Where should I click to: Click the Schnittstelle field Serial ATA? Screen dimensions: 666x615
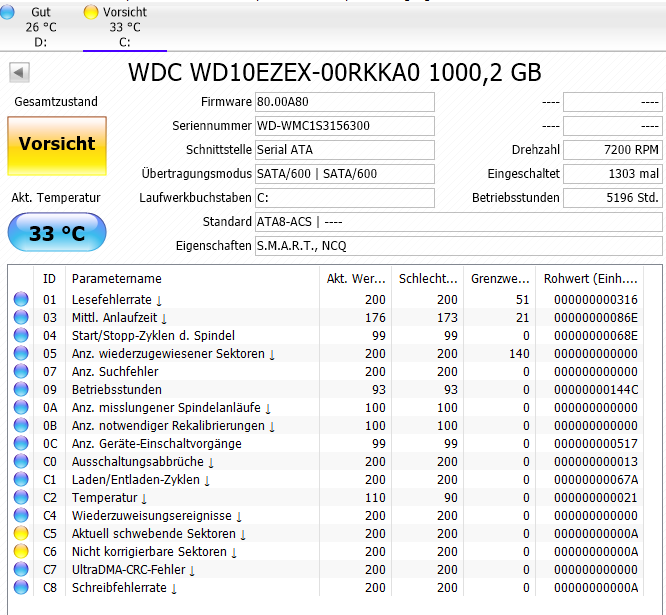(x=344, y=150)
